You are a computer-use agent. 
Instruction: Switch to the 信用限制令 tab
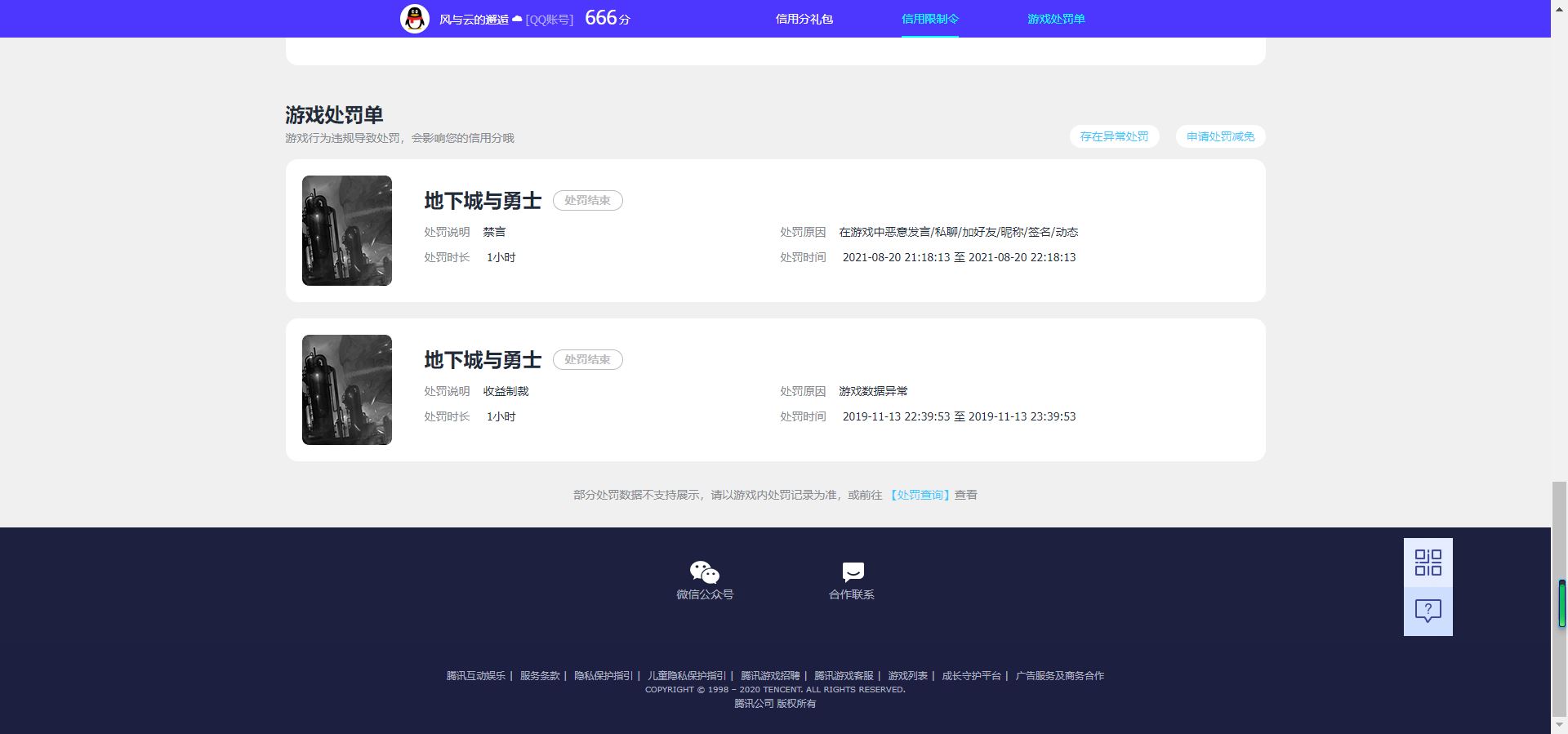[x=929, y=19]
